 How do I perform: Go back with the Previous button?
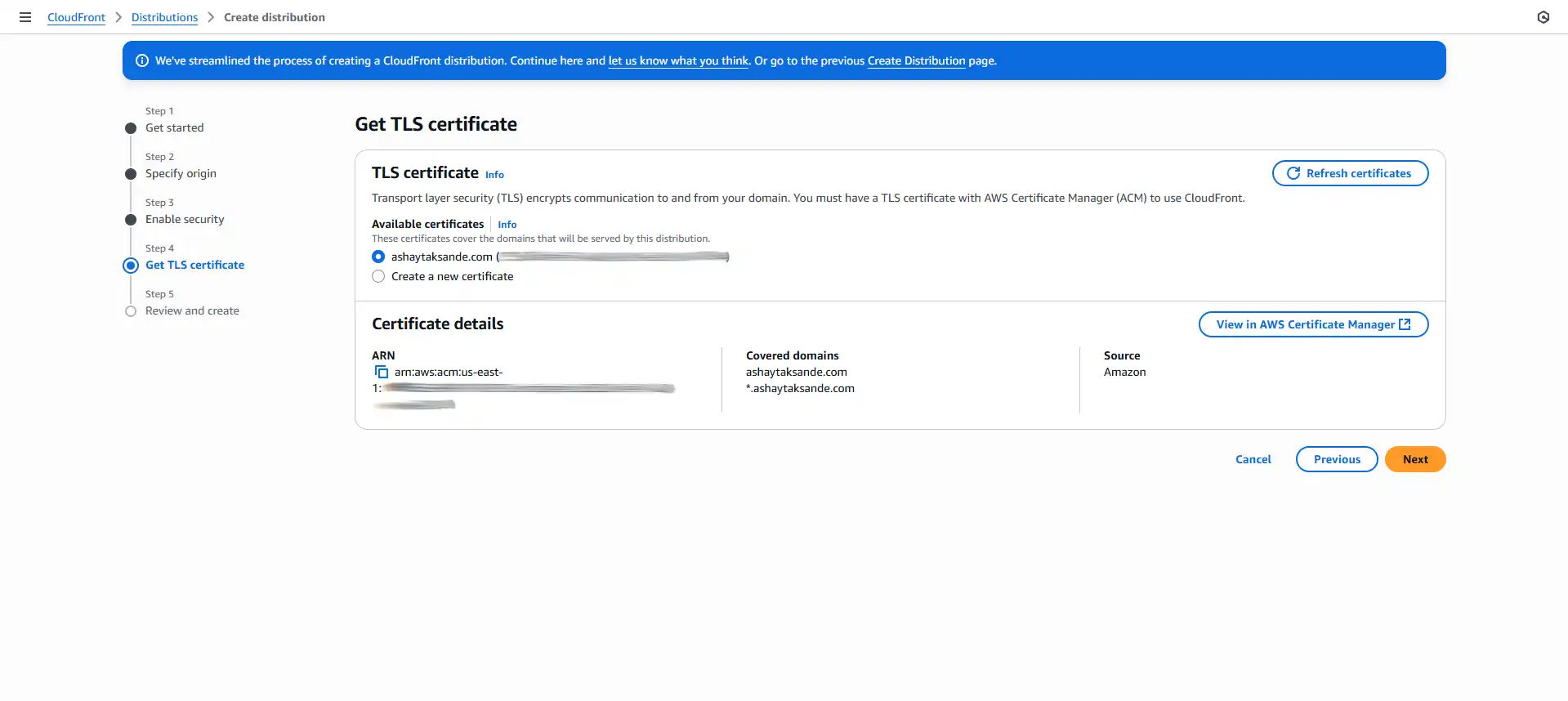[1337, 459]
